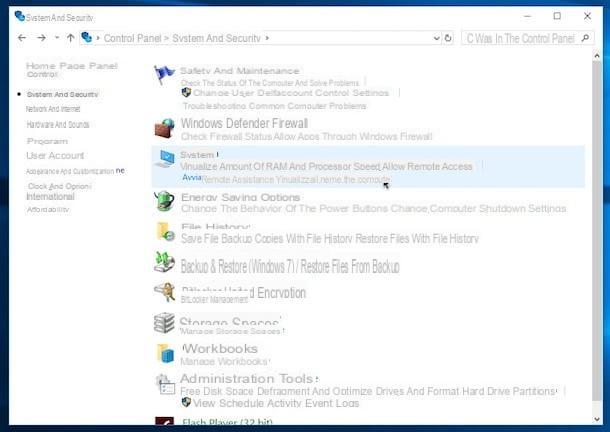This screenshot has width=610, height=432.
Task: Open the recent locations dropdown arrow
Action: pos(57,38)
